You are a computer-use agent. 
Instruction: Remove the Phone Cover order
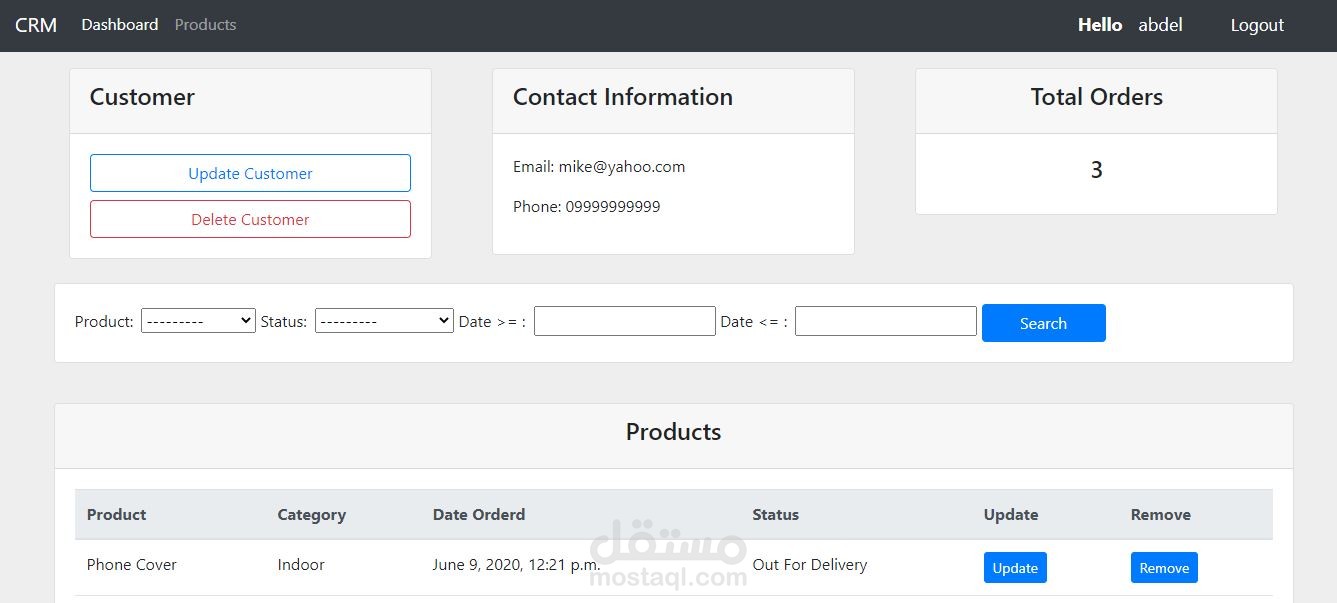pos(1164,568)
